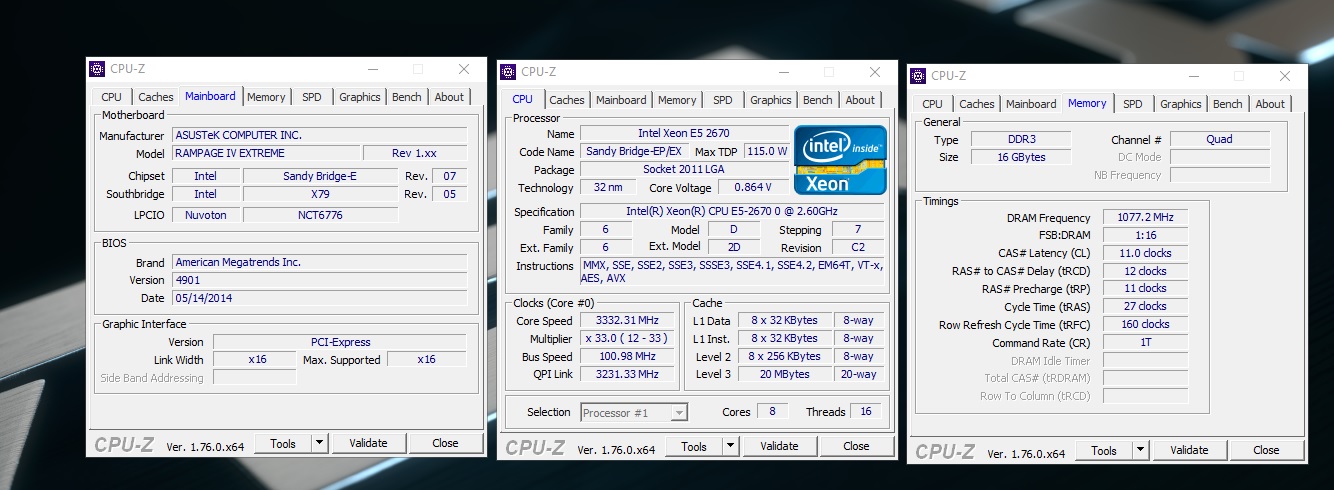Click the BIOS version 4901 field
Viewport: 1334px width, 490px height.
(319, 280)
